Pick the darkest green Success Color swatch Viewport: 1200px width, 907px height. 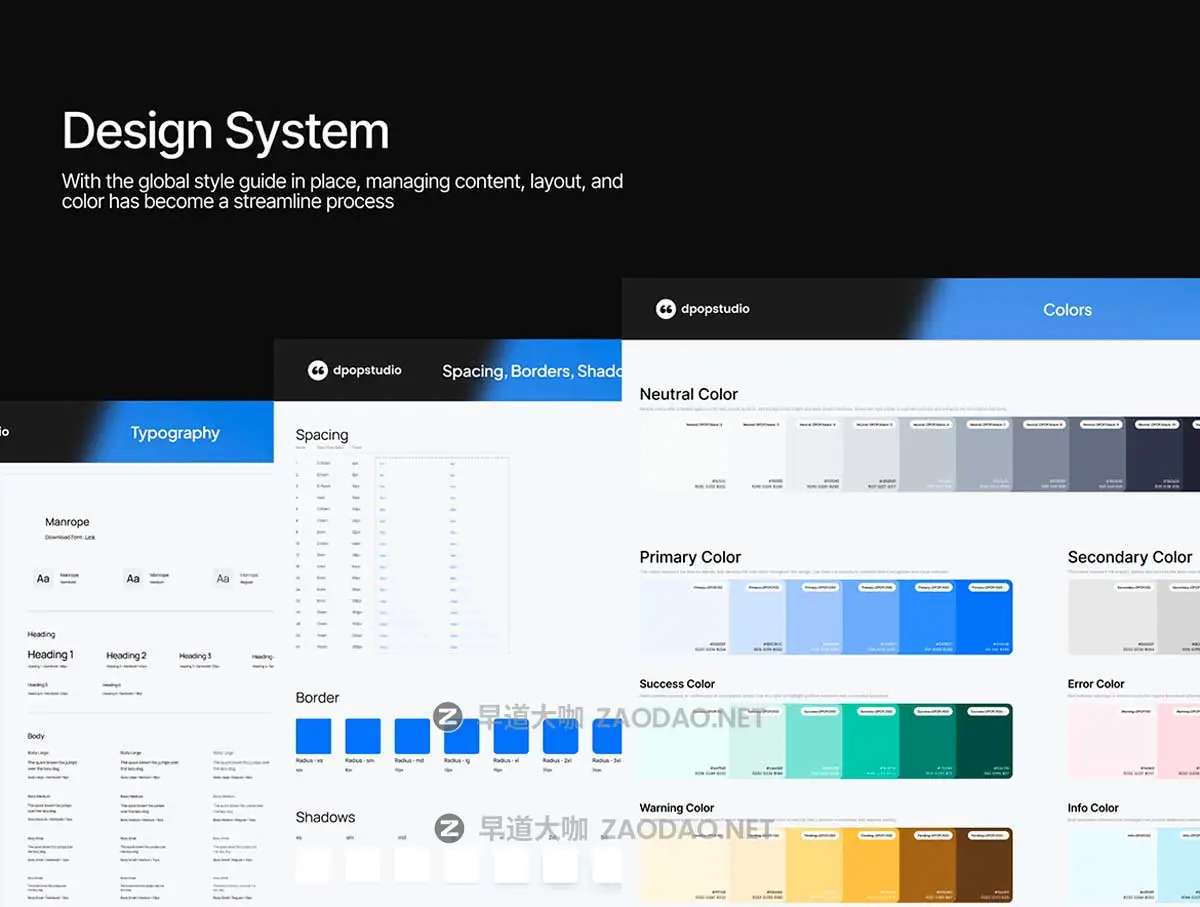(984, 741)
